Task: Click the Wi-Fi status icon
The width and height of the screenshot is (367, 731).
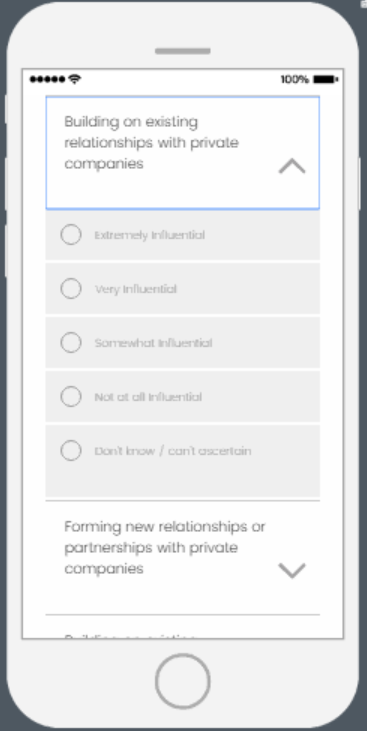Action: (x=75, y=79)
